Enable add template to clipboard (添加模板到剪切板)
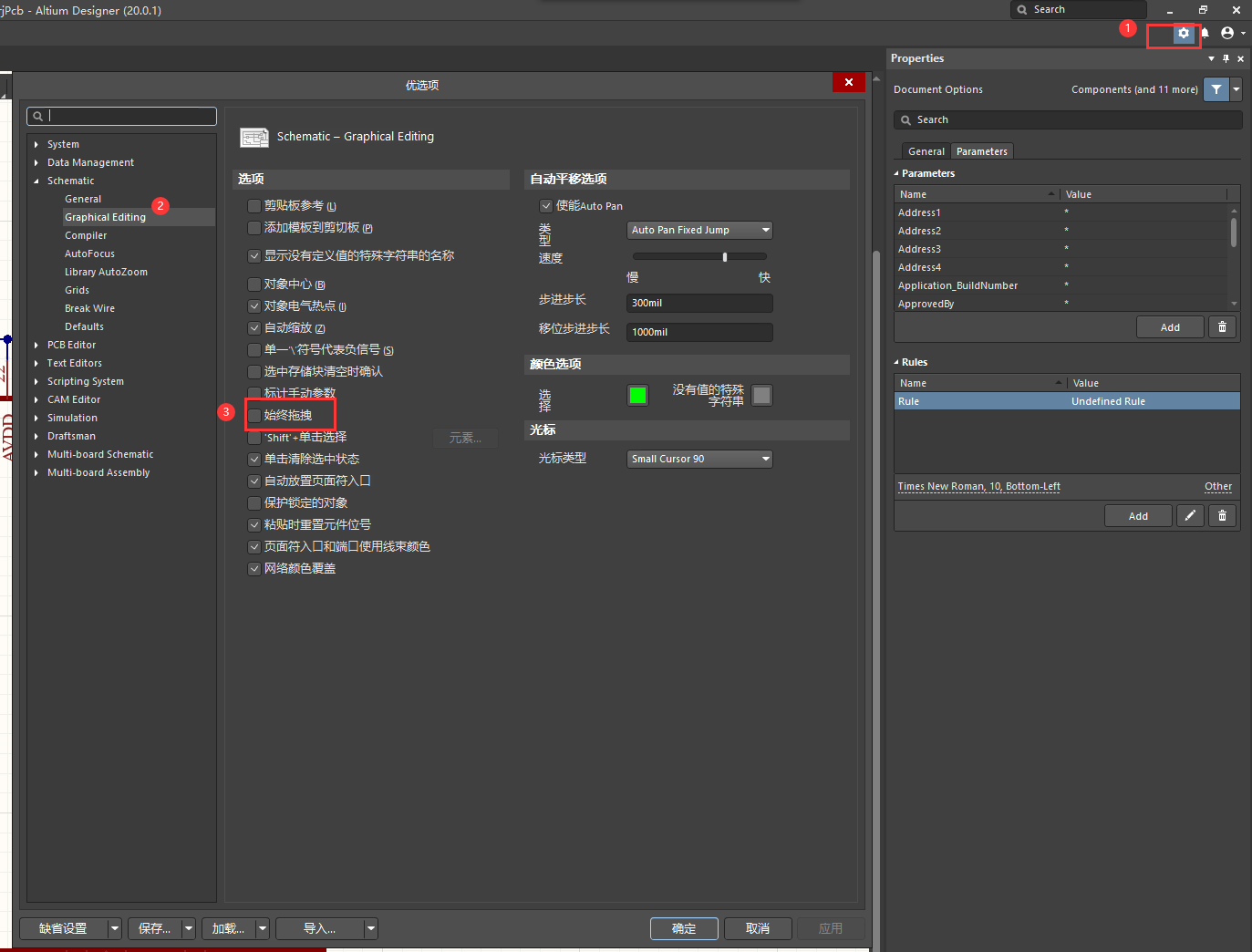The image size is (1252, 952). 254,228
